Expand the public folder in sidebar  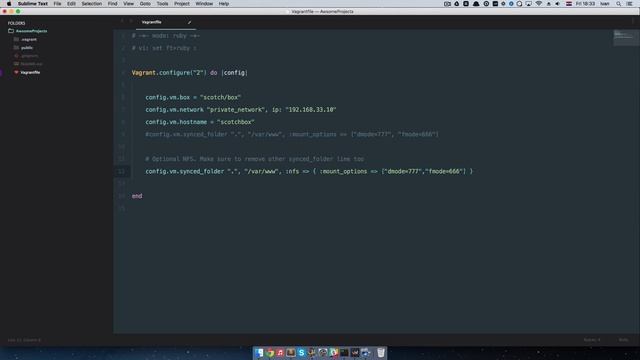pyautogui.click(x=27, y=48)
